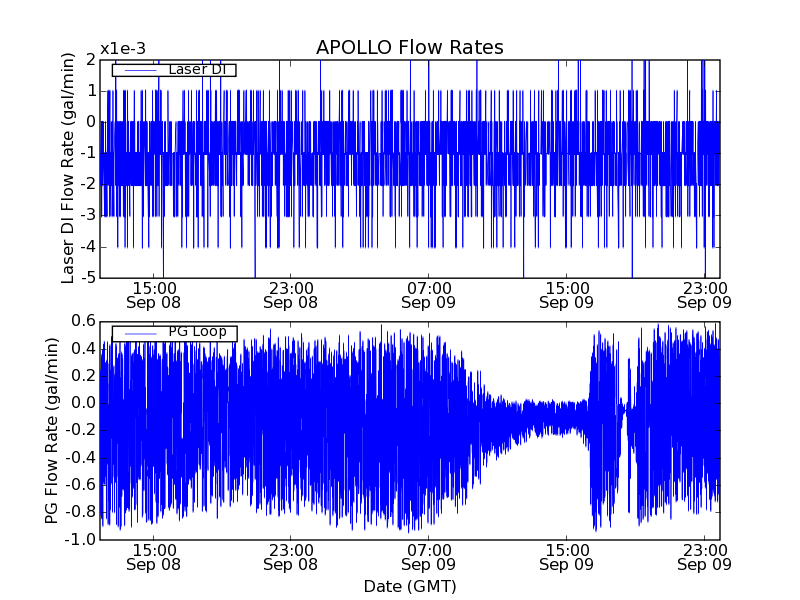This screenshot has width=800, height=600.
Task: Click the Date (GMT) x-axis label
Action: [409, 586]
